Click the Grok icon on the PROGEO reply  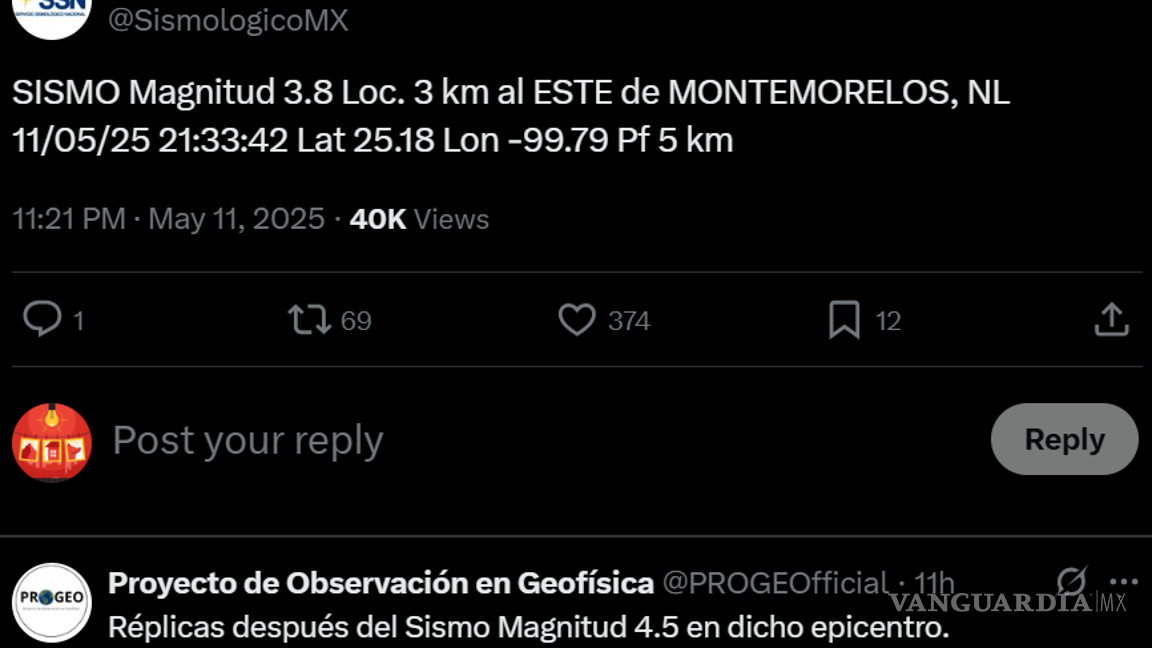1072,581
